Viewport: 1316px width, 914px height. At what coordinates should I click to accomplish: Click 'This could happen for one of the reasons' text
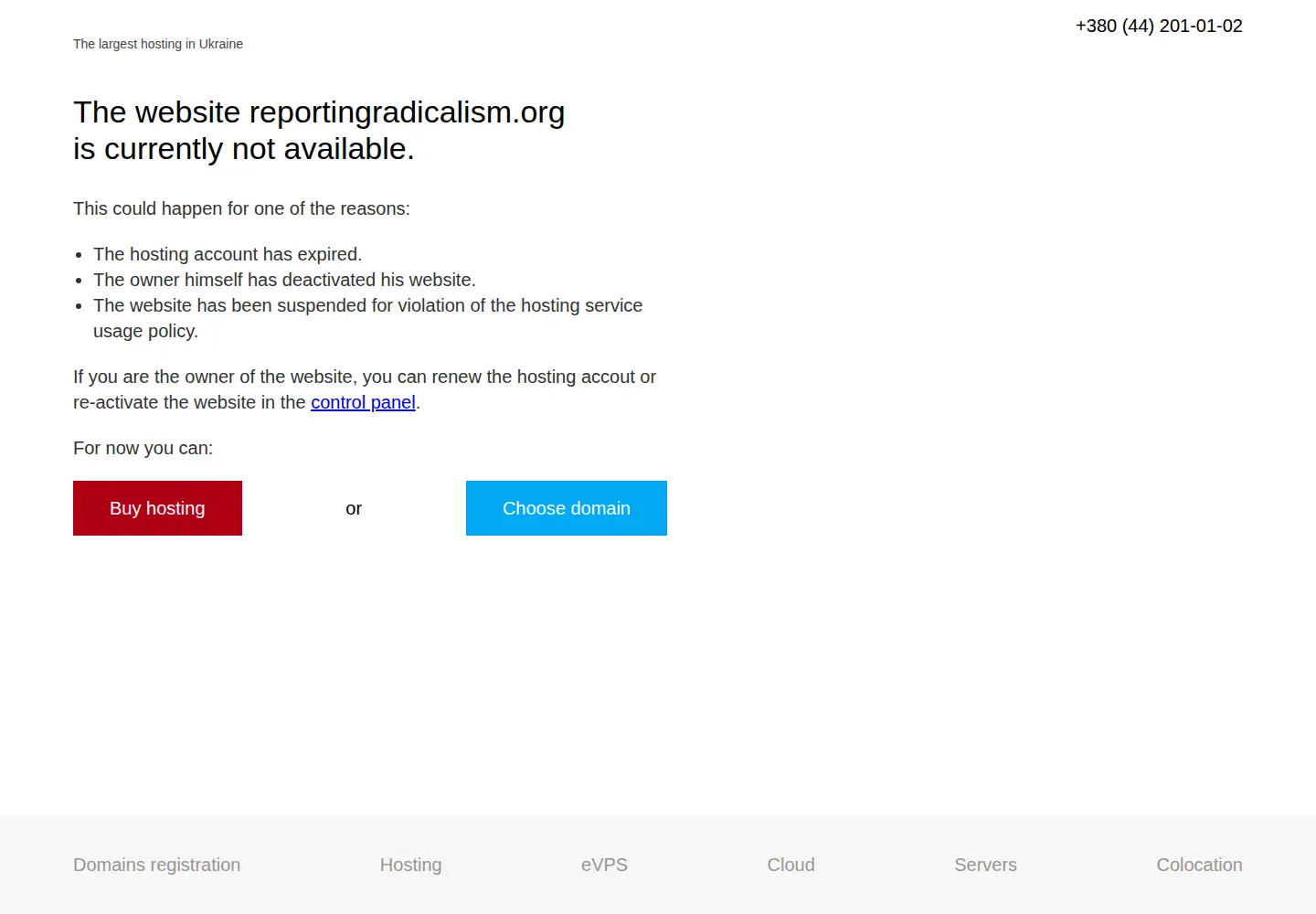pos(241,208)
